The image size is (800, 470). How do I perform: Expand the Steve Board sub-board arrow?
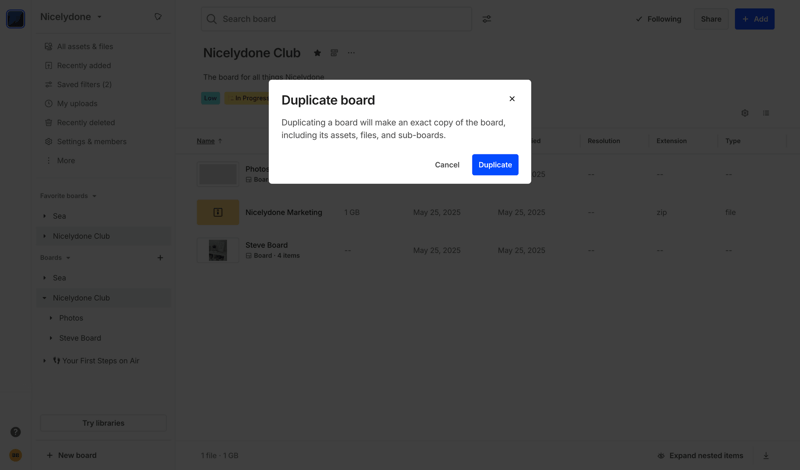coord(51,338)
